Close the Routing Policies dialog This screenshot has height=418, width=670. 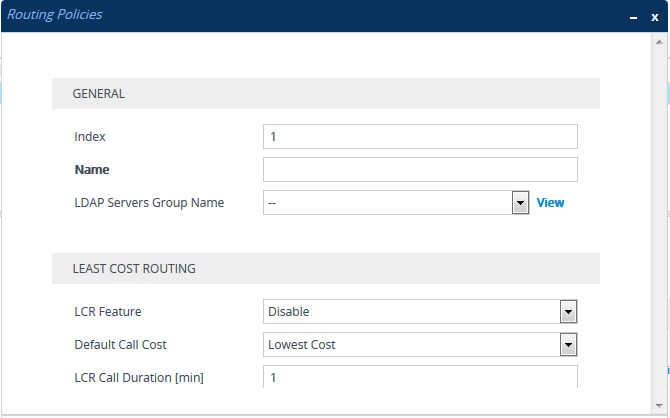pyautogui.click(x=655, y=17)
